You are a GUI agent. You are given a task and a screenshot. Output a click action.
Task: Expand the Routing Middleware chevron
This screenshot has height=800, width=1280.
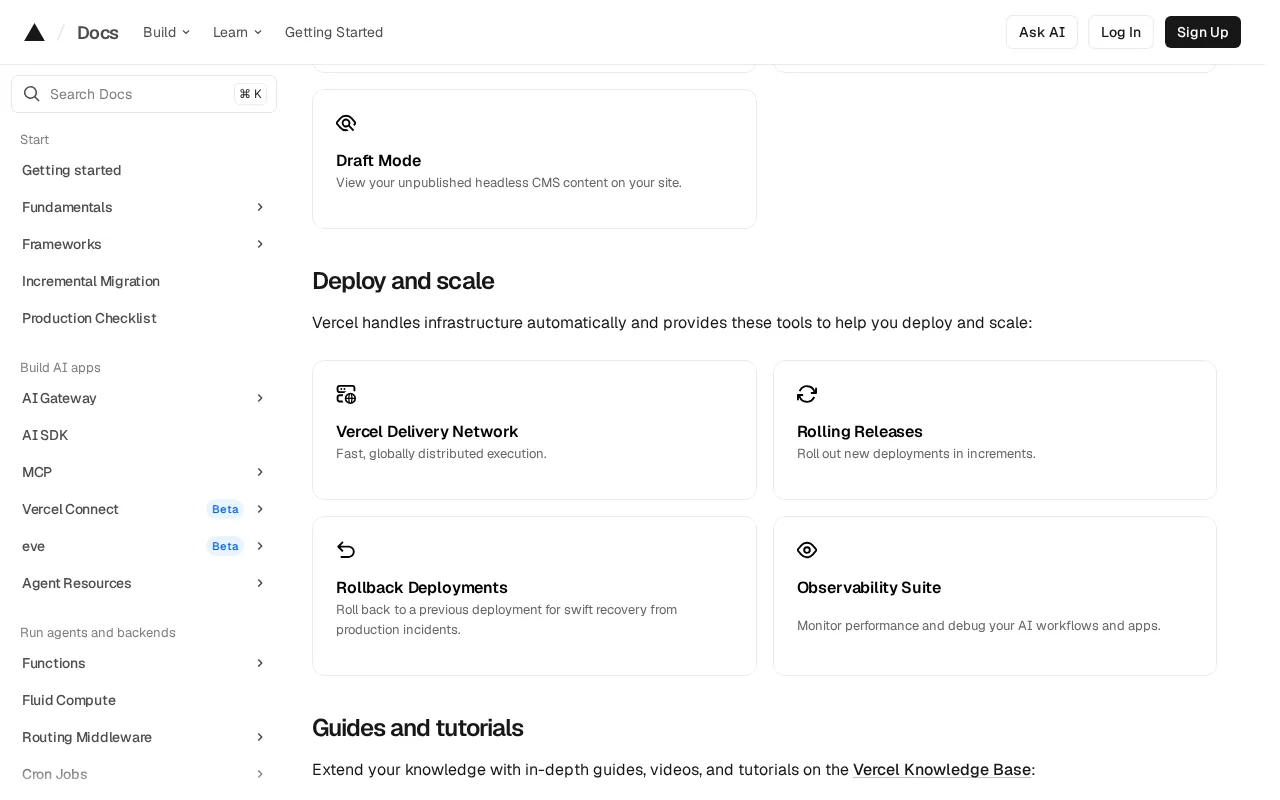point(260,737)
